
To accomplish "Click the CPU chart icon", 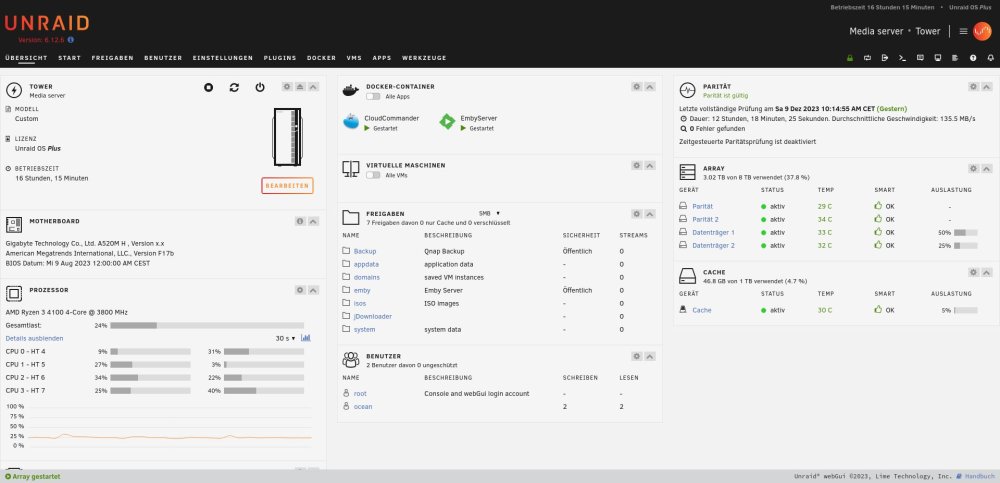I will pyautogui.click(x=305, y=338).
